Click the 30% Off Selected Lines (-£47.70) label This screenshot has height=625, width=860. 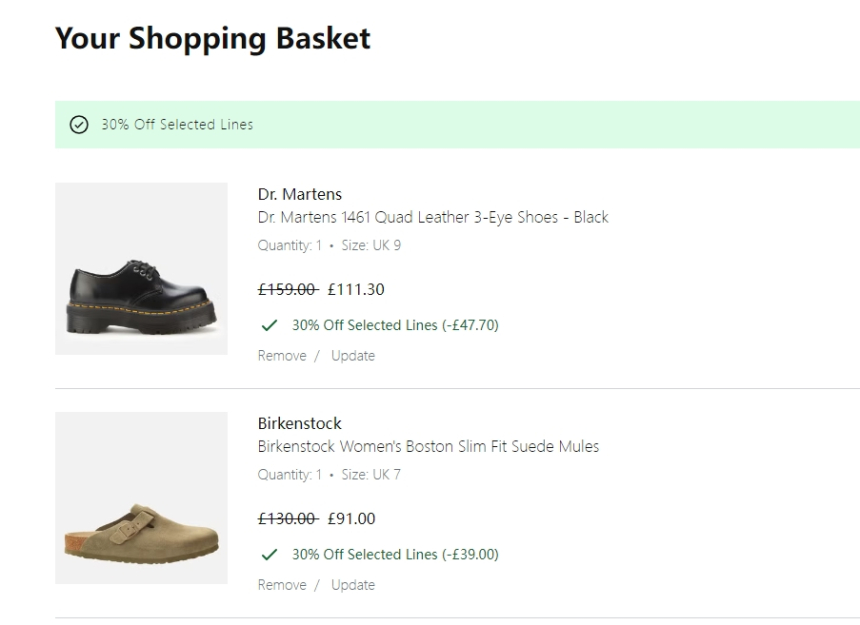pyautogui.click(x=395, y=325)
